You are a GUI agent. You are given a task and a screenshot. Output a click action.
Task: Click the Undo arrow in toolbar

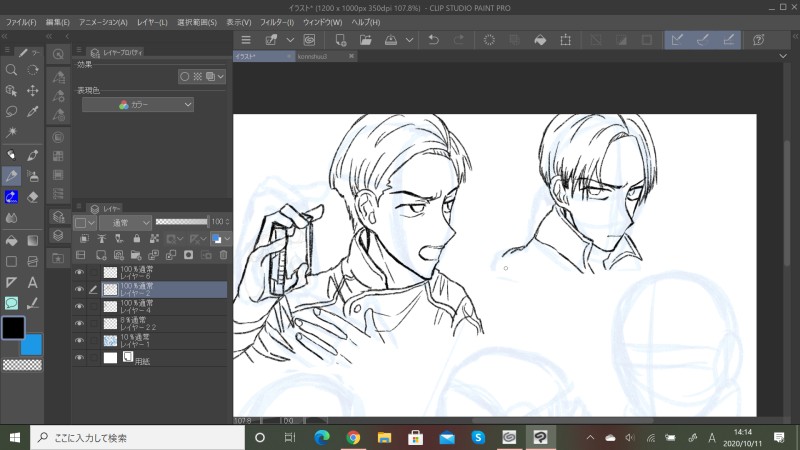pos(433,40)
